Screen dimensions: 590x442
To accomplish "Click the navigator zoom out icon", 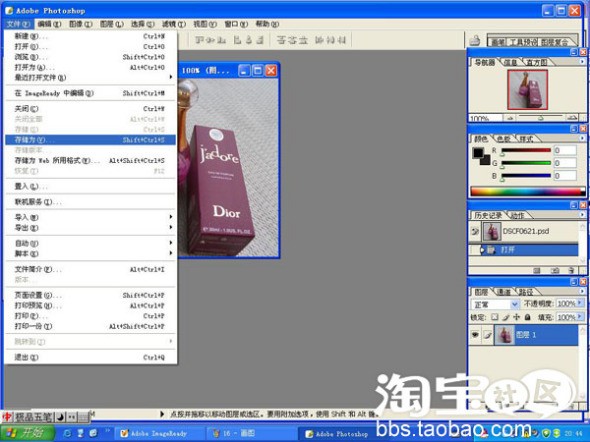I will point(510,118).
